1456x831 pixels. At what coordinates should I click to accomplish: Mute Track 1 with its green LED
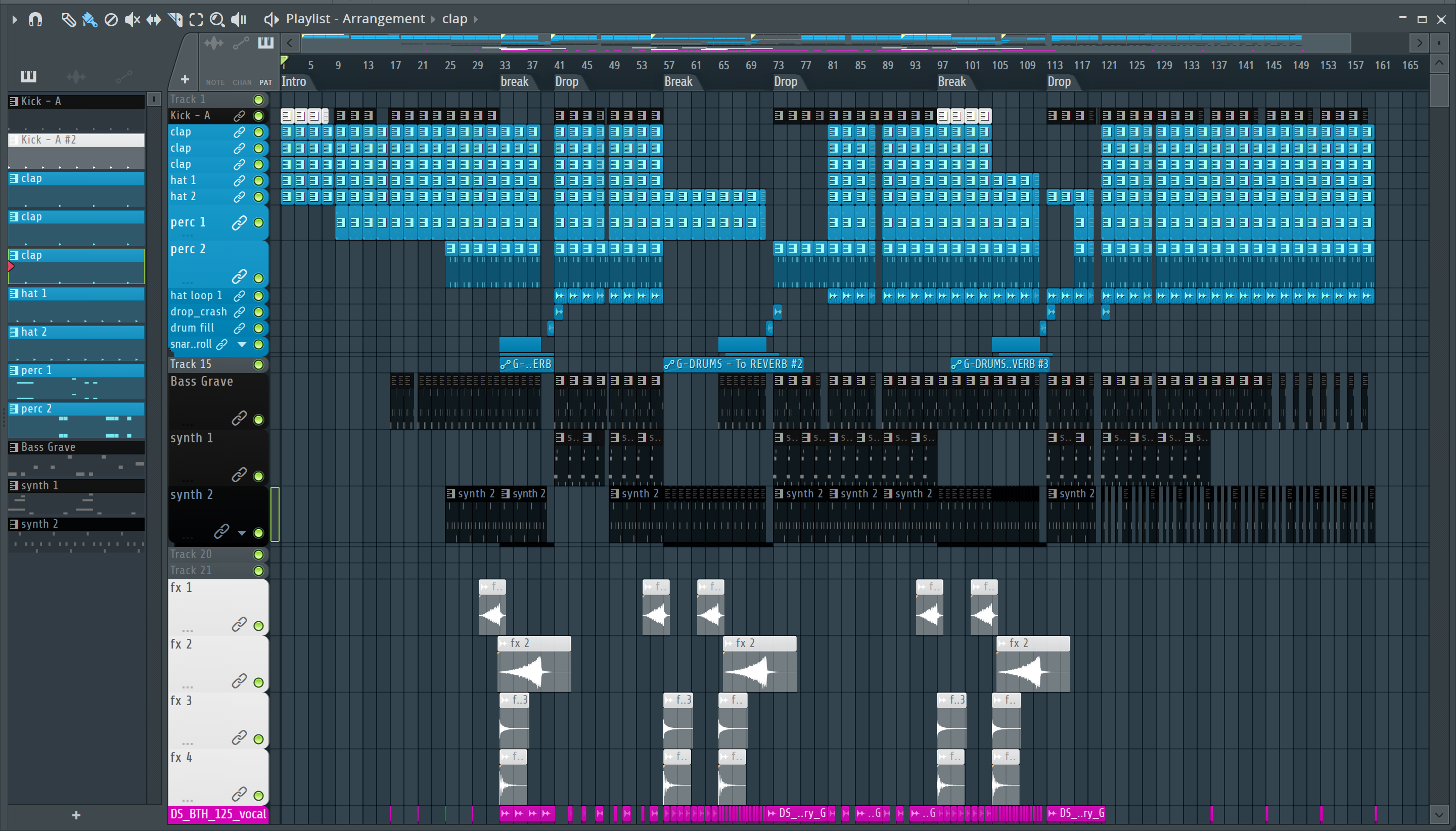[x=258, y=100]
